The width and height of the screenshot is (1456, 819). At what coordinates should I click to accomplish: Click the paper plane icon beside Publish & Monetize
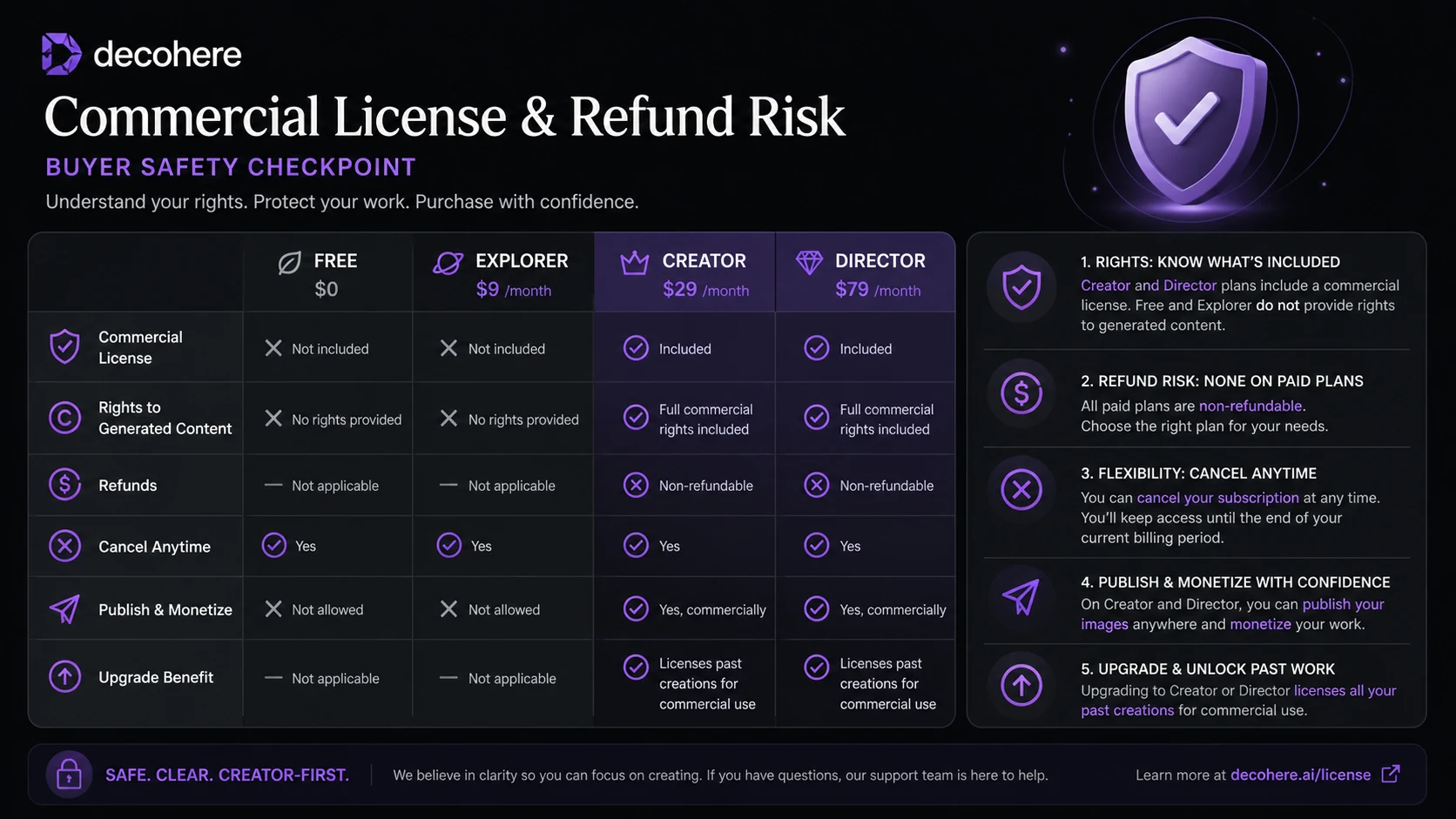(x=65, y=609)
